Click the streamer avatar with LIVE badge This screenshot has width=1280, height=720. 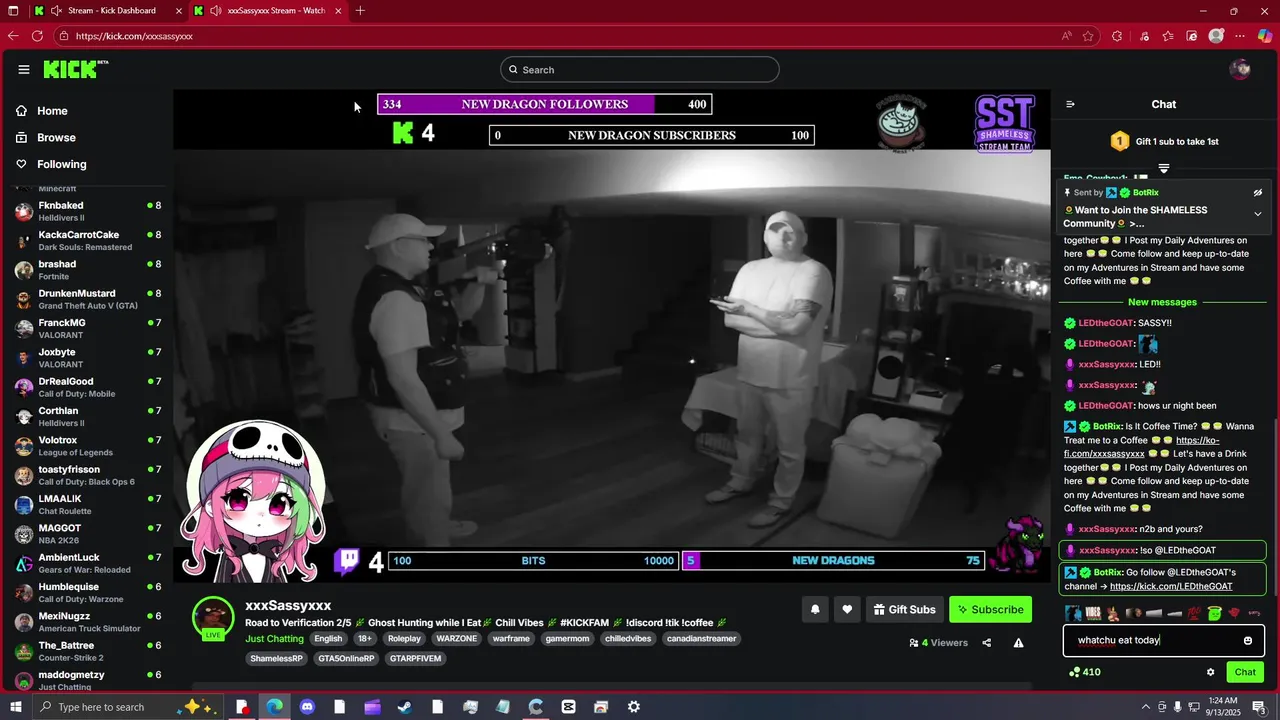213,619
